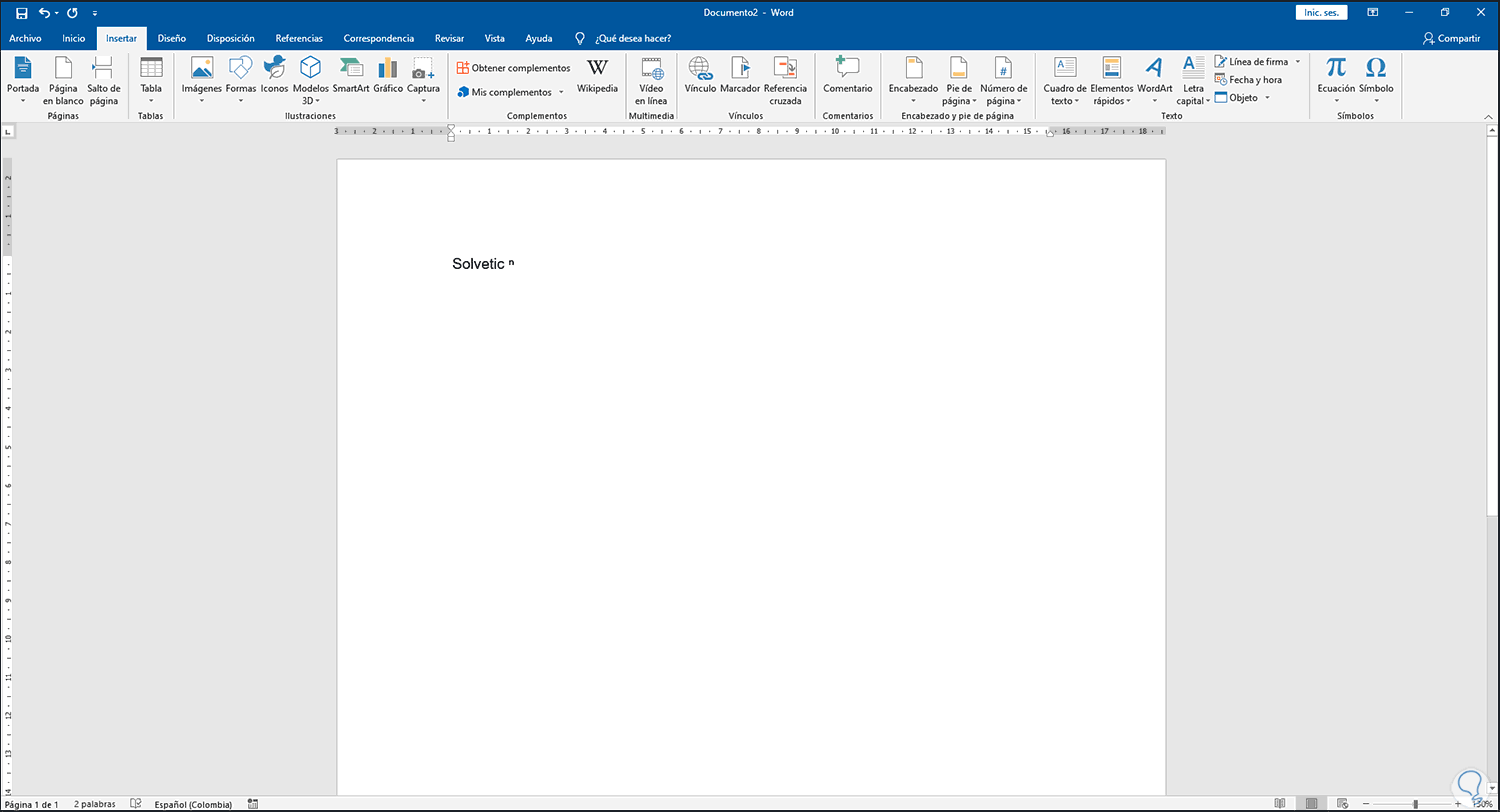The height and width of the screenshot is (812, 1500).
Task: Switch to the Disposición tab
Action: (231, 38)
